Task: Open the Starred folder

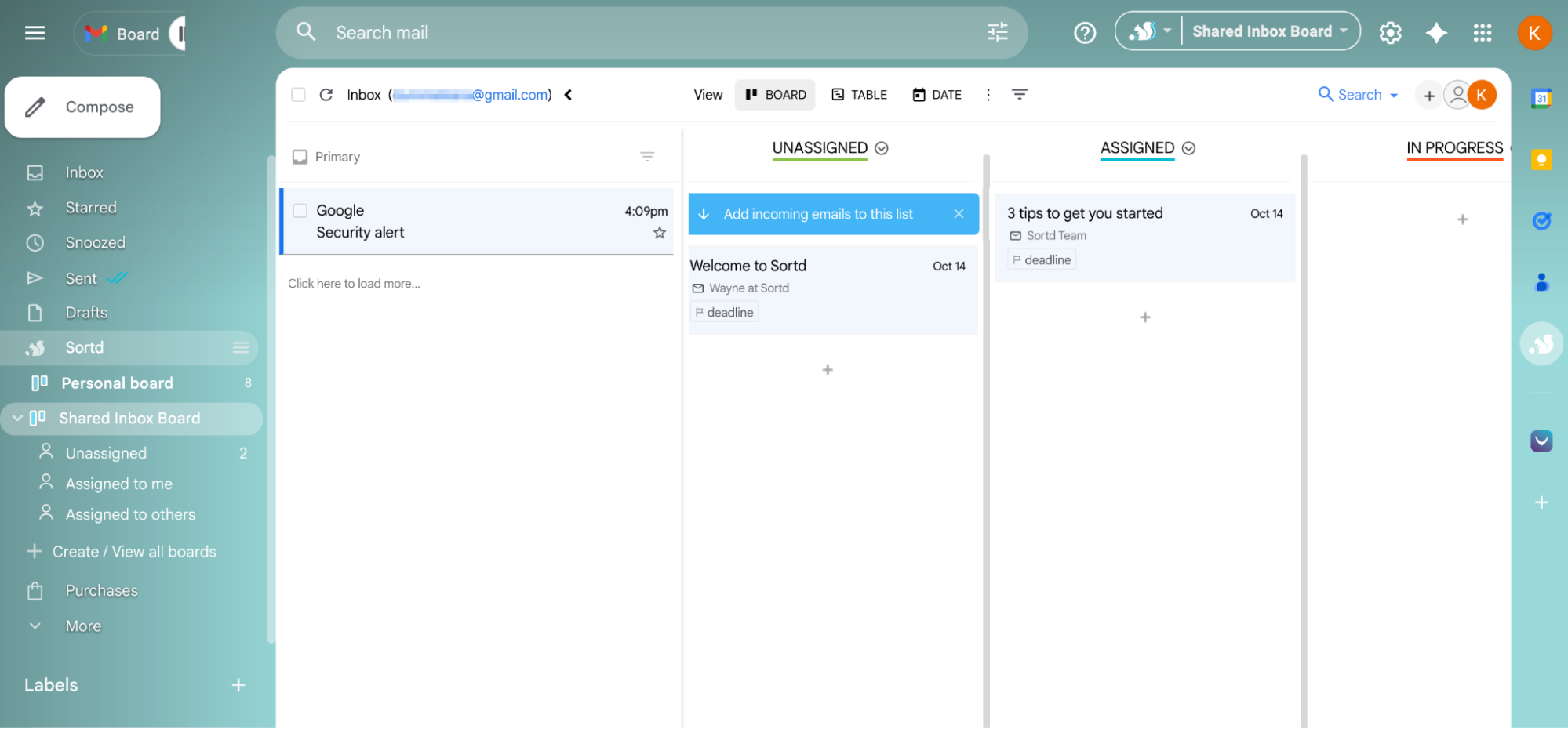Action: (x=91, y=208)
